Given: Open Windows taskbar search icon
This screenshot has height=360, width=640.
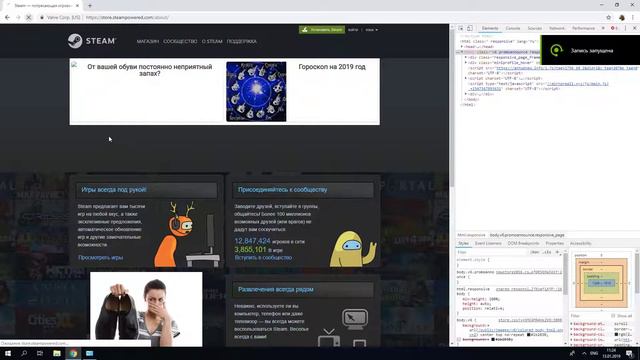Looking at the screenshot, I should tap(24, 353).
